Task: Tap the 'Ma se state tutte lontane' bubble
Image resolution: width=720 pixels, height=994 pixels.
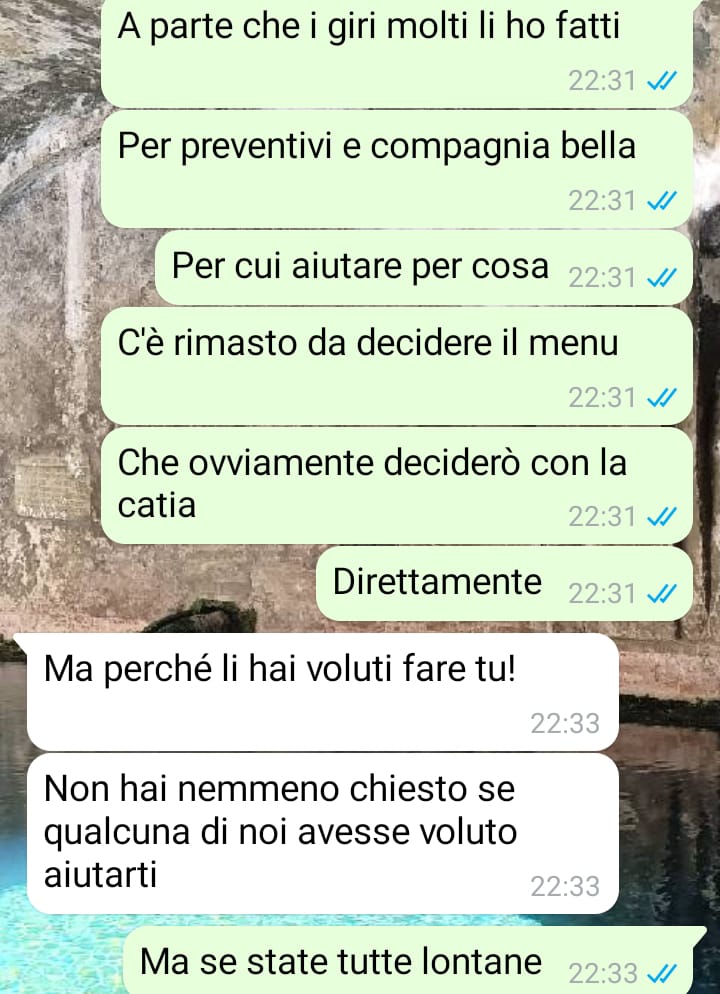Action: point(413,960)
